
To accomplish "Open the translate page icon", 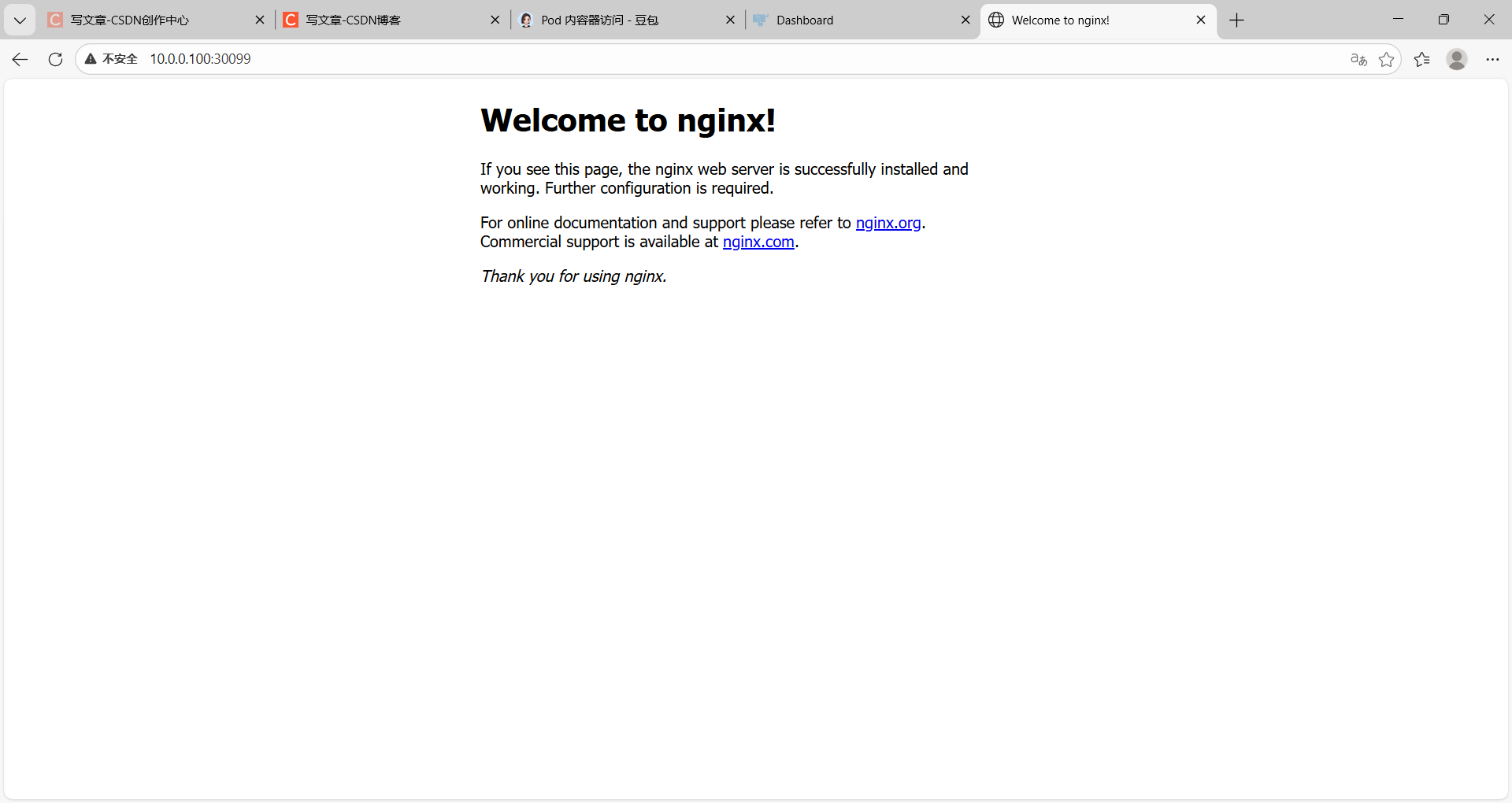I will coord(1358,59).
